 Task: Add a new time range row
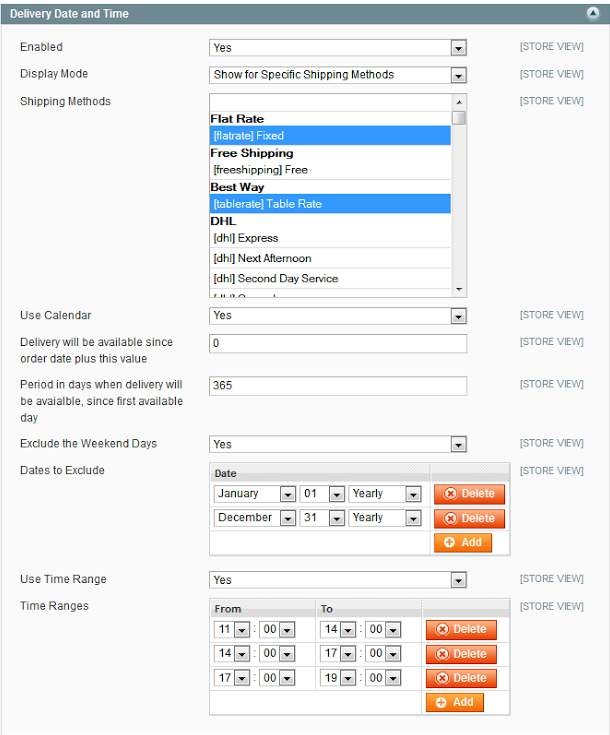454,702
